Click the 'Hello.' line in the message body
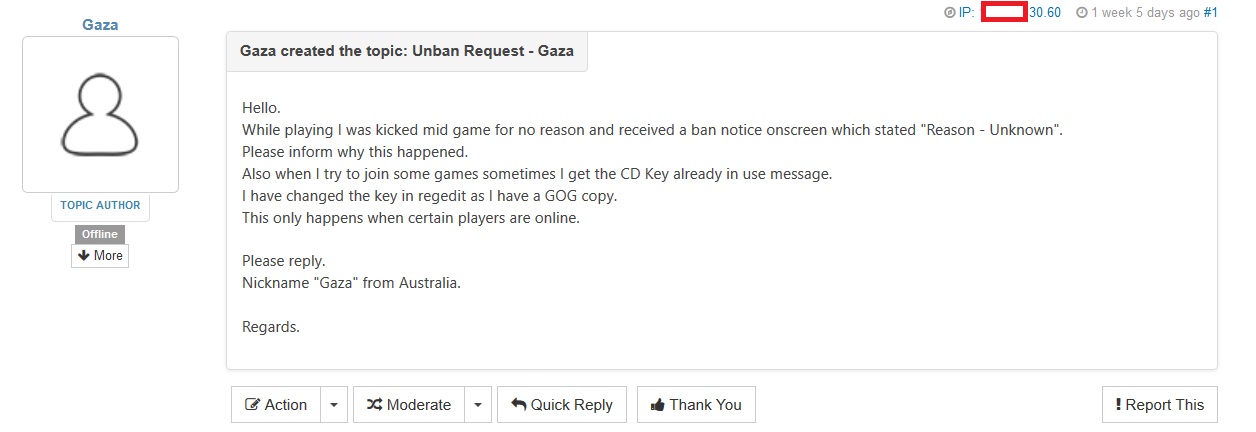 (x=262, y=107)
